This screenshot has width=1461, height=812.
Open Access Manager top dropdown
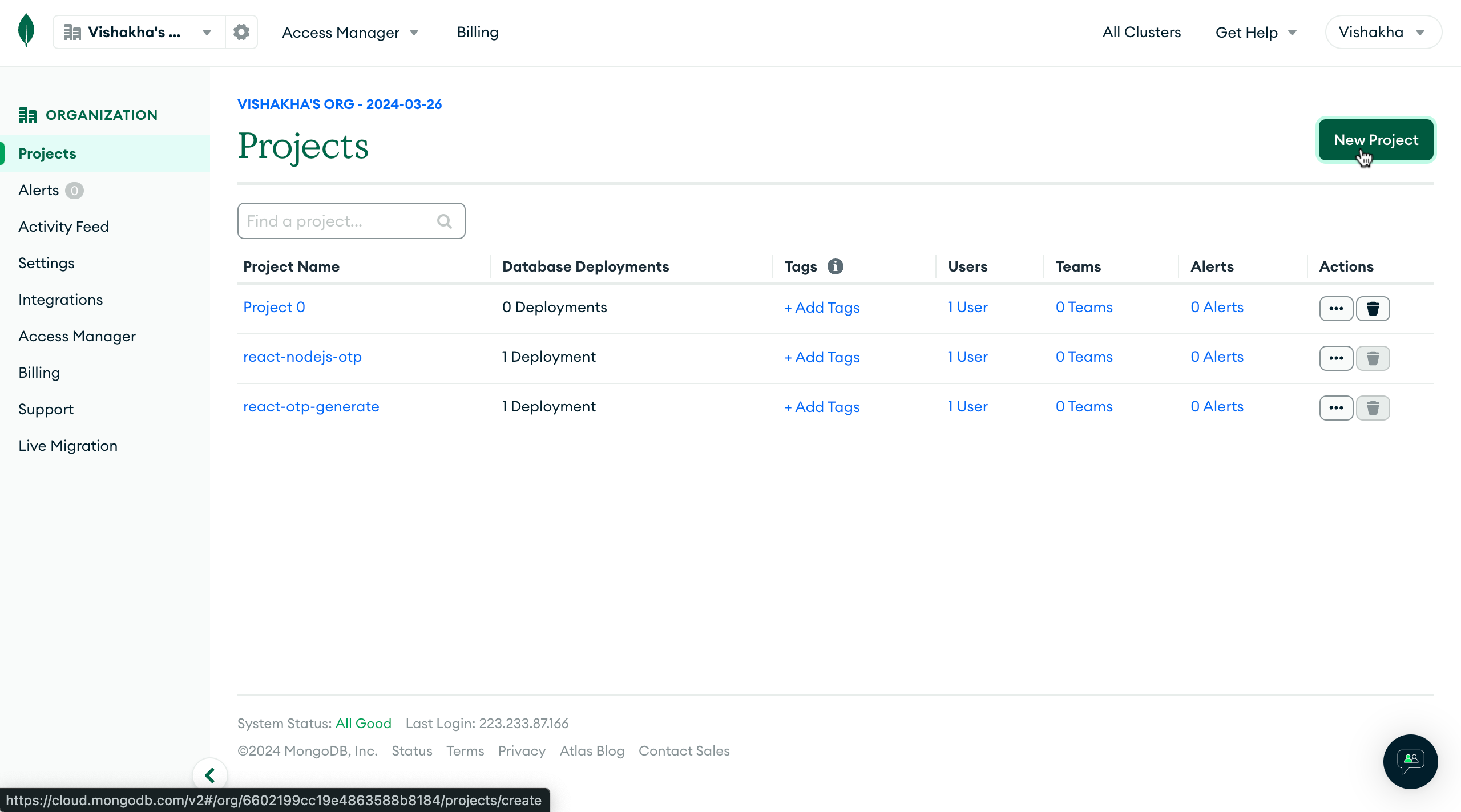pyautogui.click(x=350, y=33)
